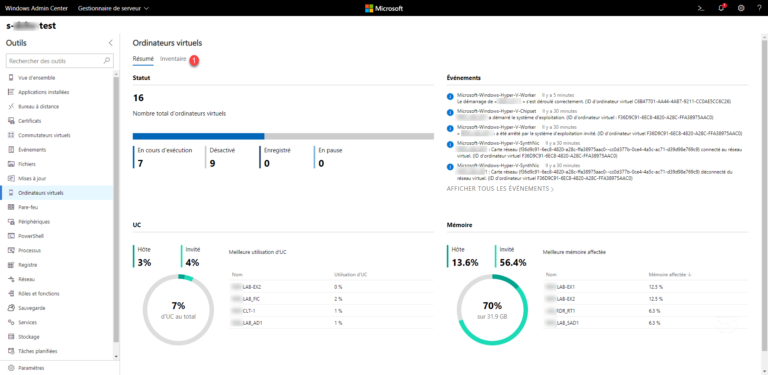The image size is (768, 375).
Task: Click the Réseau sidebar icon
Action: point(11,279)
